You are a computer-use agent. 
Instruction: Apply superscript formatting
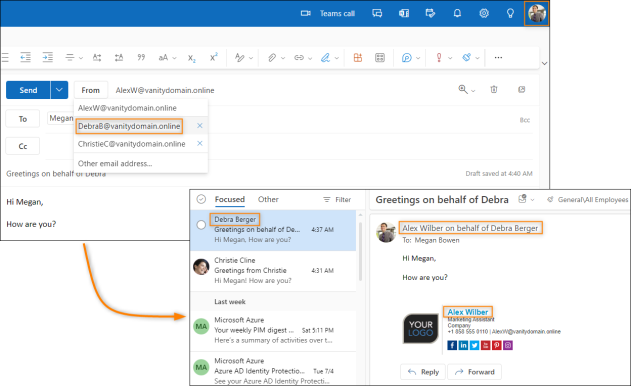(214, 57)
